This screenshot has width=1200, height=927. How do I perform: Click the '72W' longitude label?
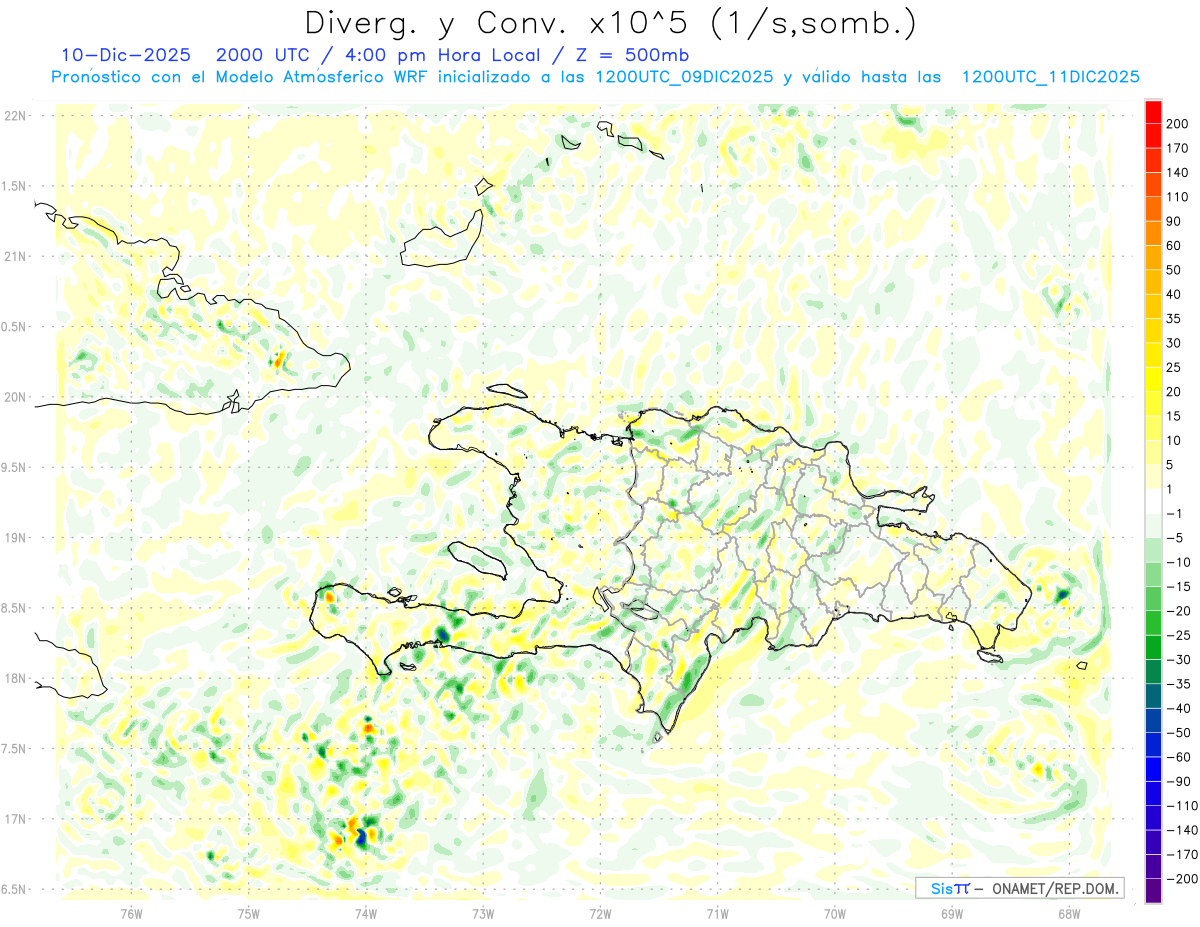click(600, 913)
